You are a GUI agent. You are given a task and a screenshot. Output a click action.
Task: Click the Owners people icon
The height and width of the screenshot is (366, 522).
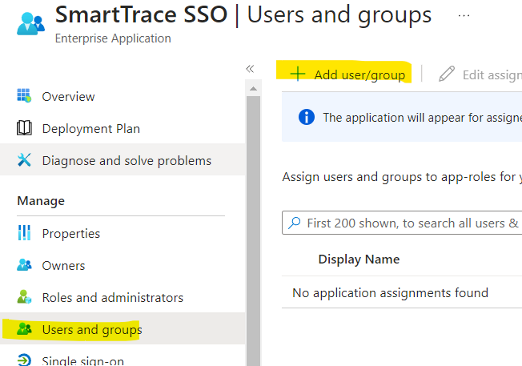pyautogui.click(x=24, y=265)
